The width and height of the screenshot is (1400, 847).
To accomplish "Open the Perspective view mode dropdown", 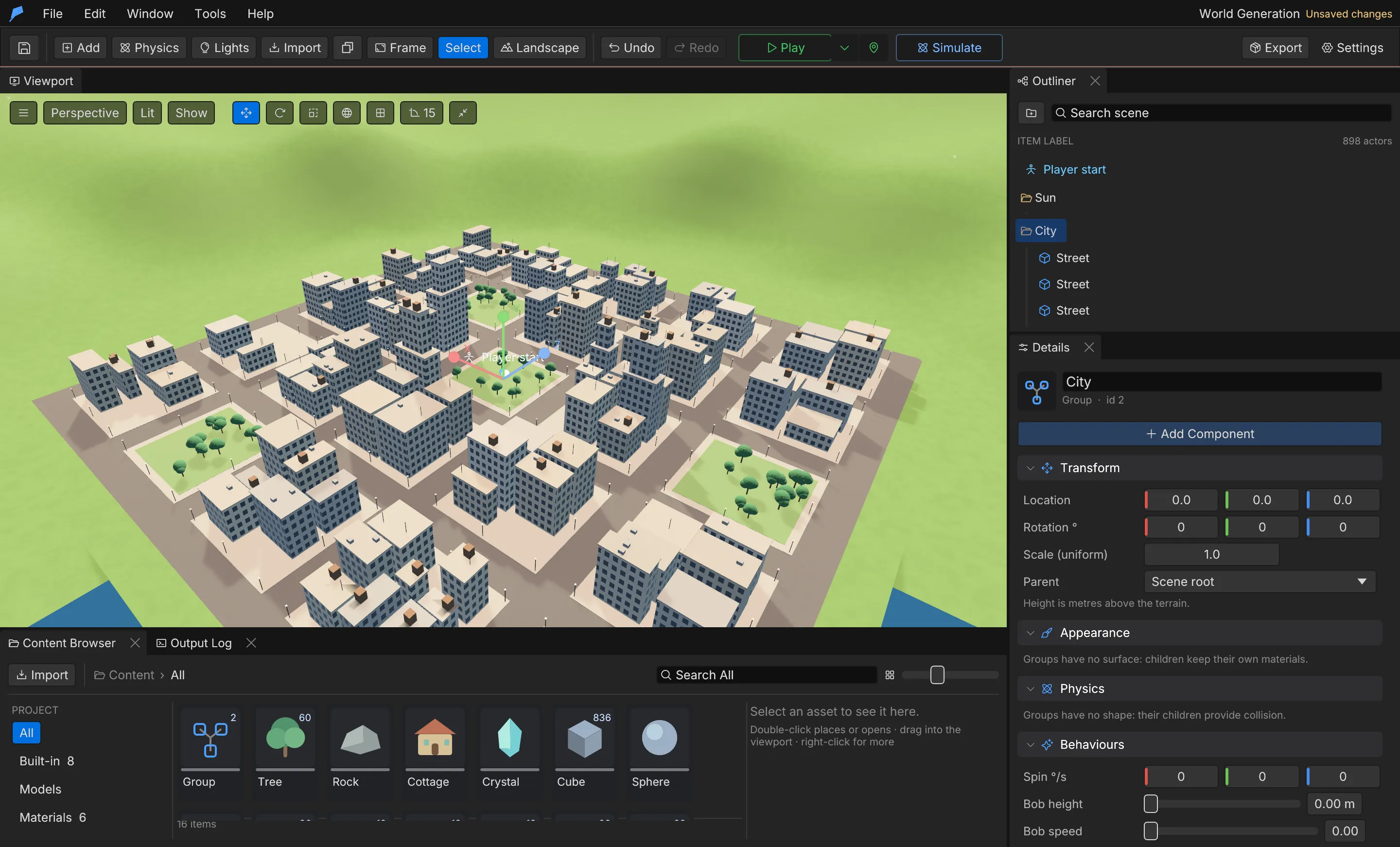I will click(x=85, y=112).
